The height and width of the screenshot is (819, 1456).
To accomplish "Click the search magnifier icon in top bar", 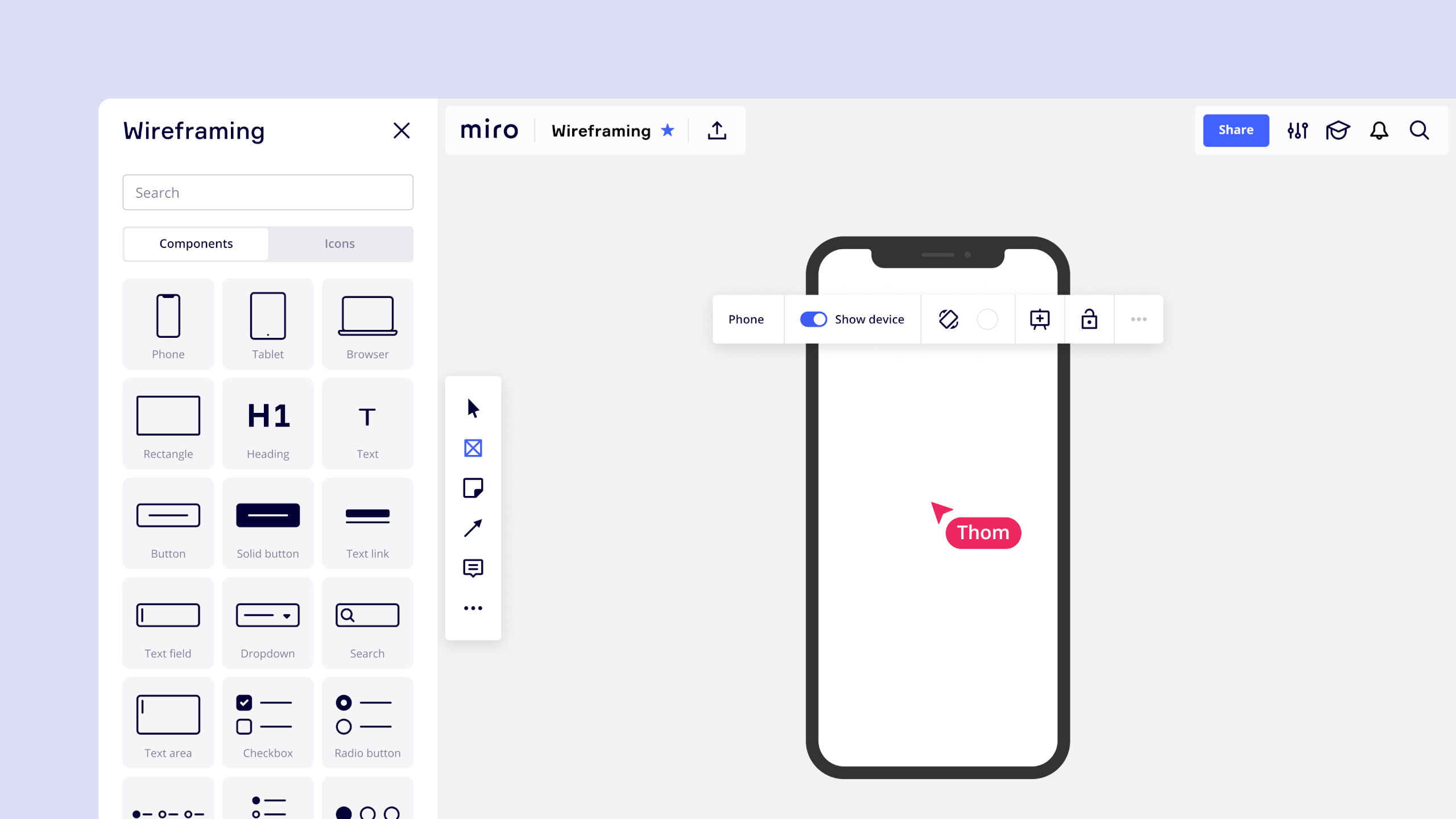I will (x=1420, y=131).
